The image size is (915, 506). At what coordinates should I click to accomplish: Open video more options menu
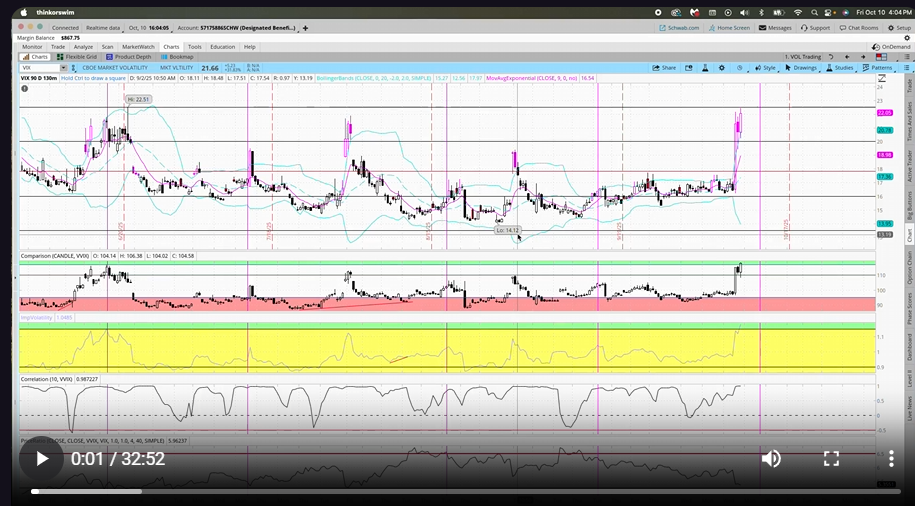tap(889, 459)
